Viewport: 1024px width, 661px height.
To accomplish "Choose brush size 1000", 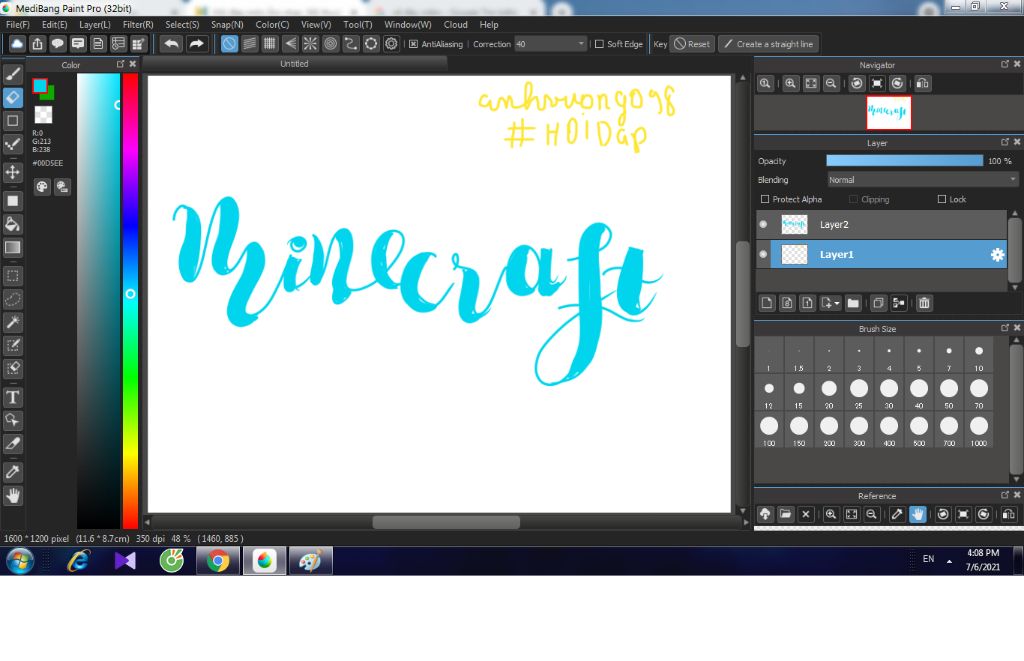I will coord(978,431).
